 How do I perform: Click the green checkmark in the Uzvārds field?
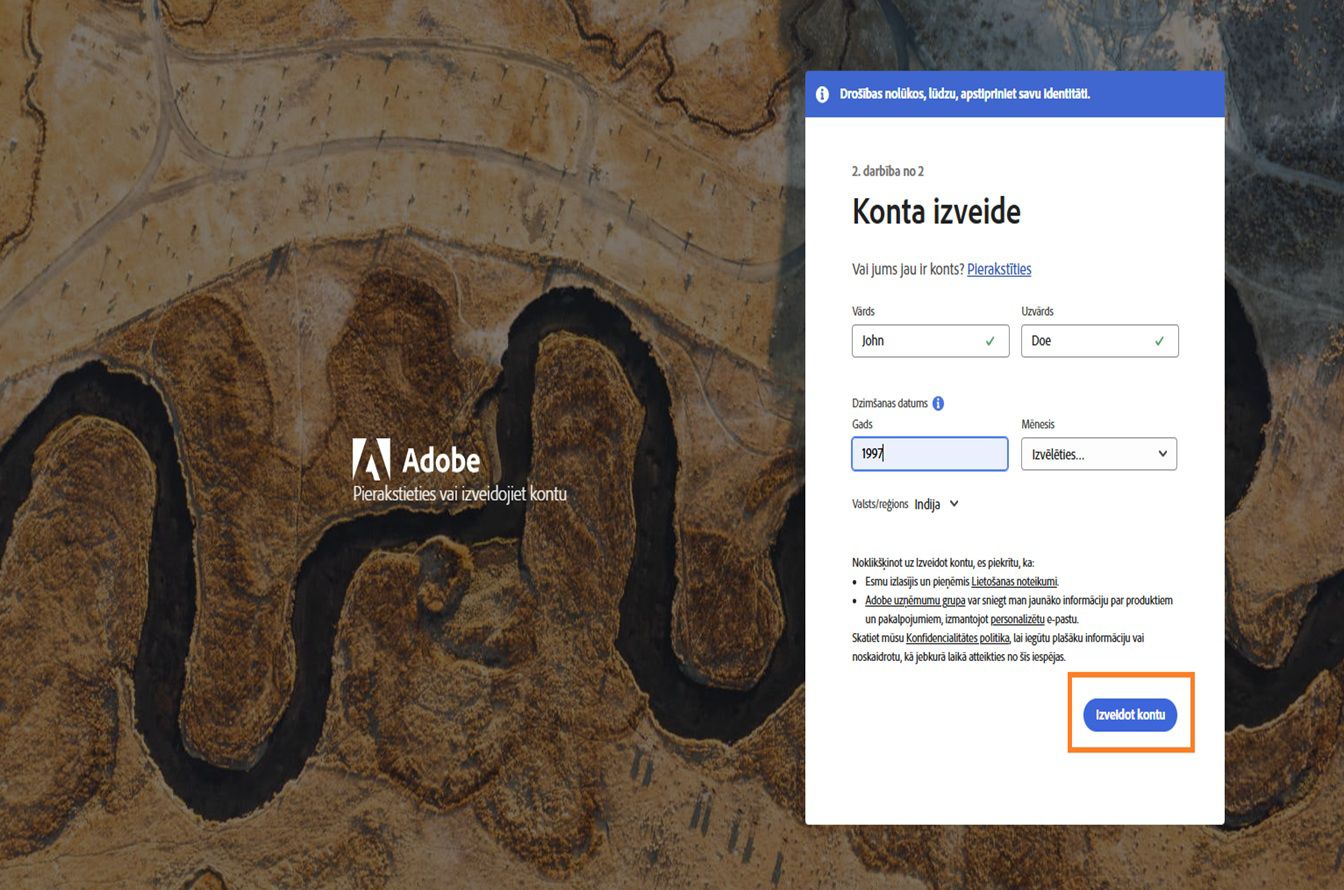pos(1157,340)
